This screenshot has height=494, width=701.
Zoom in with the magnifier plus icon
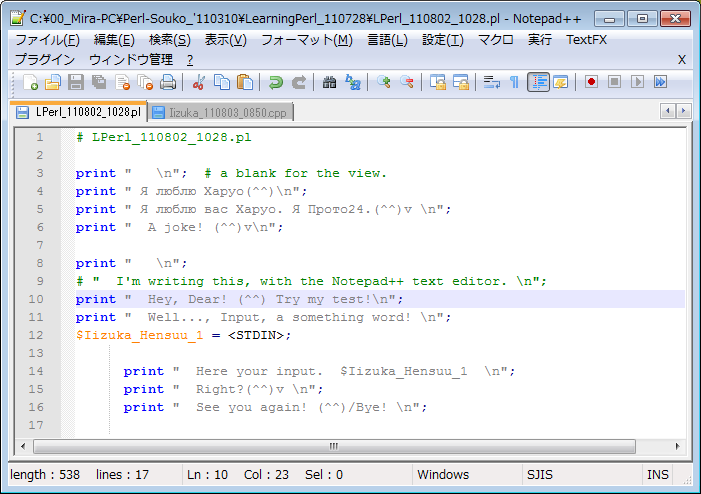tap(383, 82)
